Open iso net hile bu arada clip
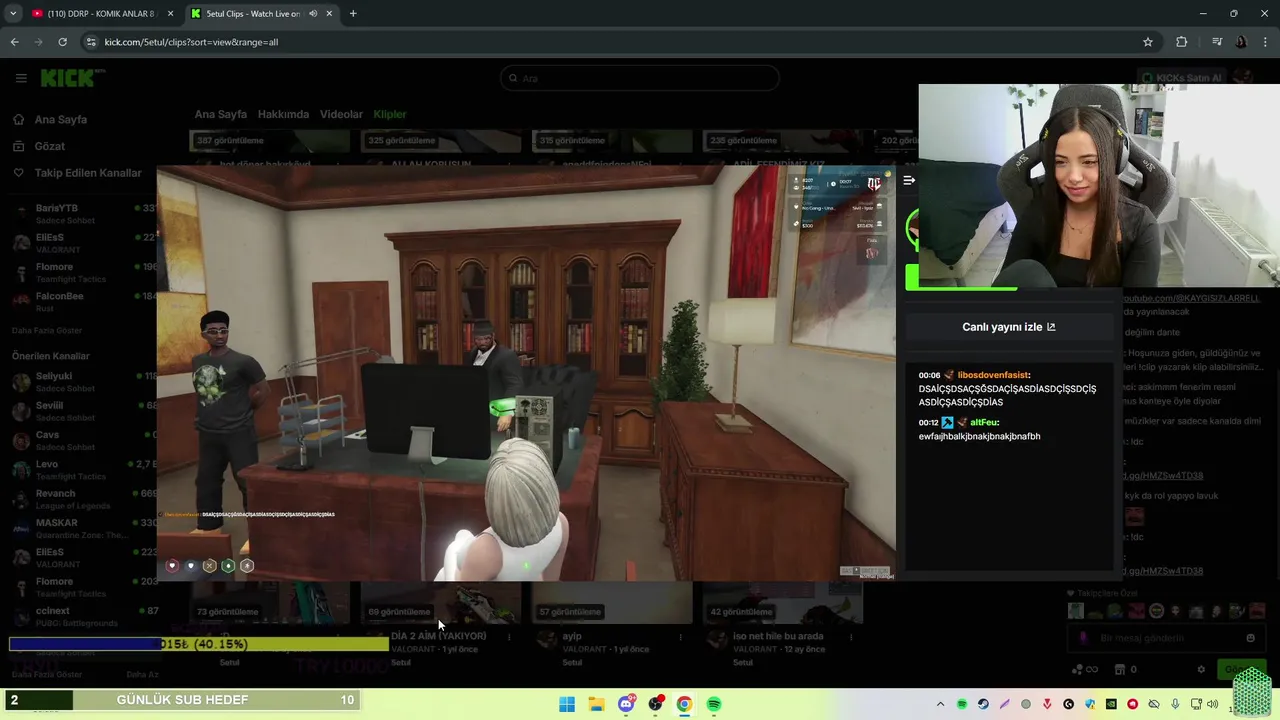Screen dimensions: 1280x720 [x=778, y=636]
